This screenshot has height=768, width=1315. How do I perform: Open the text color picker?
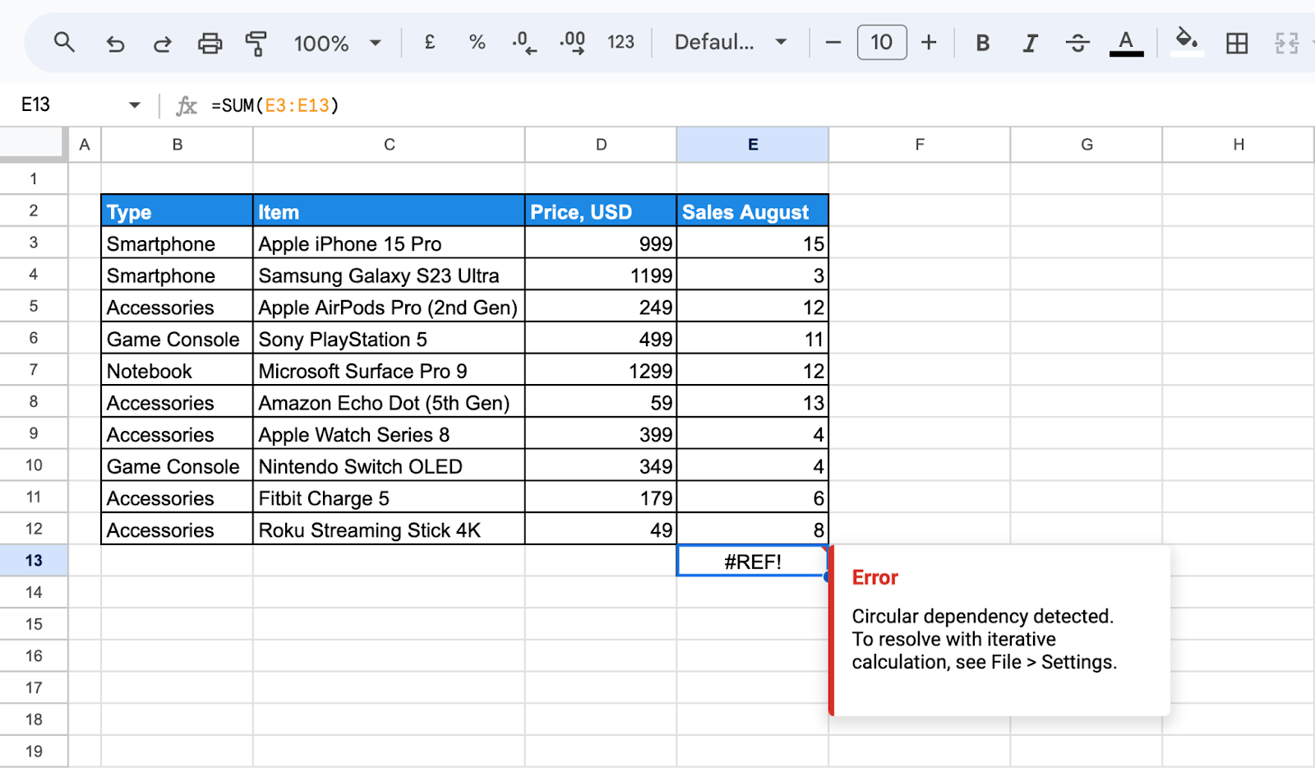pyautogui.click(x=1126, y=43)
